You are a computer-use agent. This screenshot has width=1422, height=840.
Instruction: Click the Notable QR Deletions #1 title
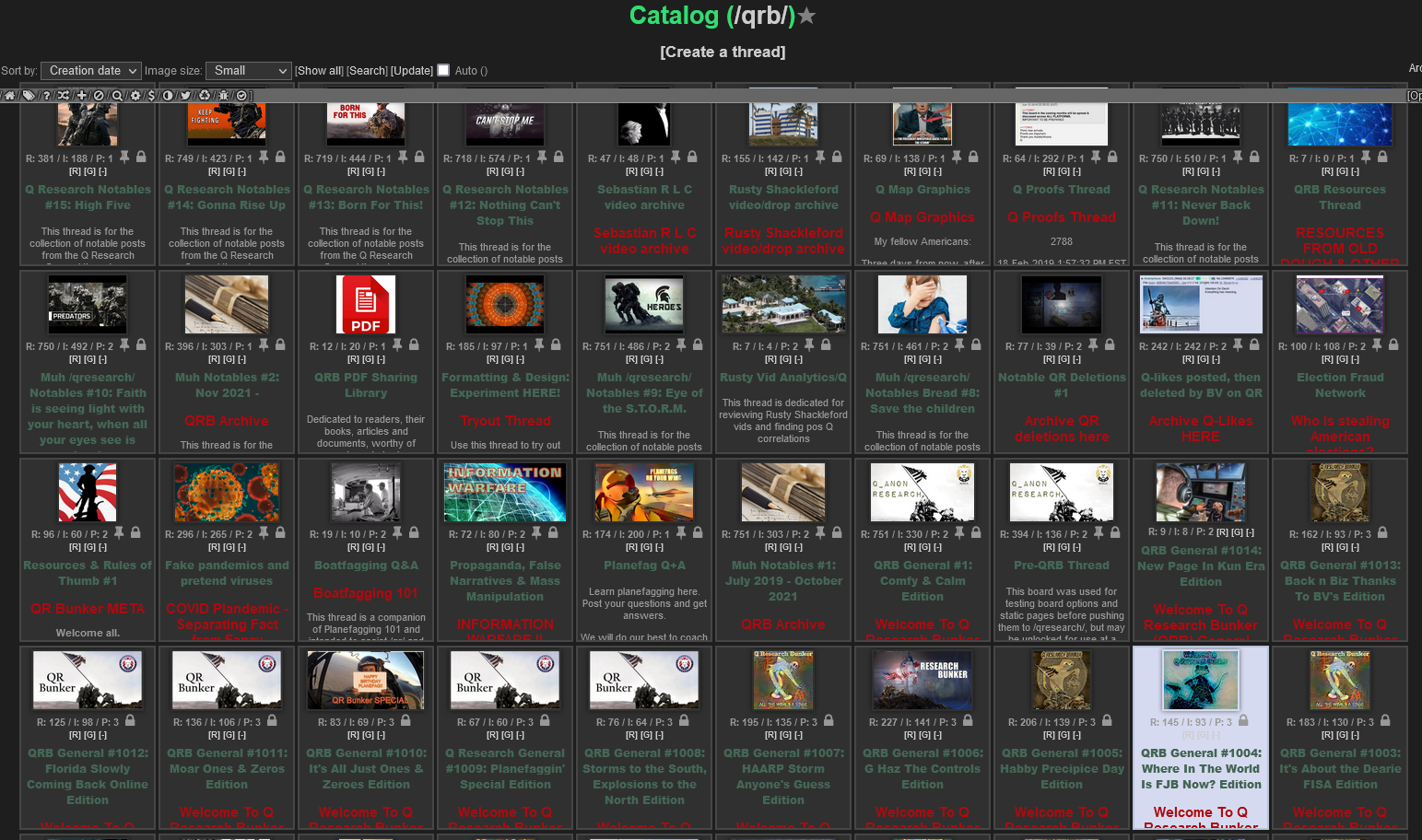(x=1062, y=385)
